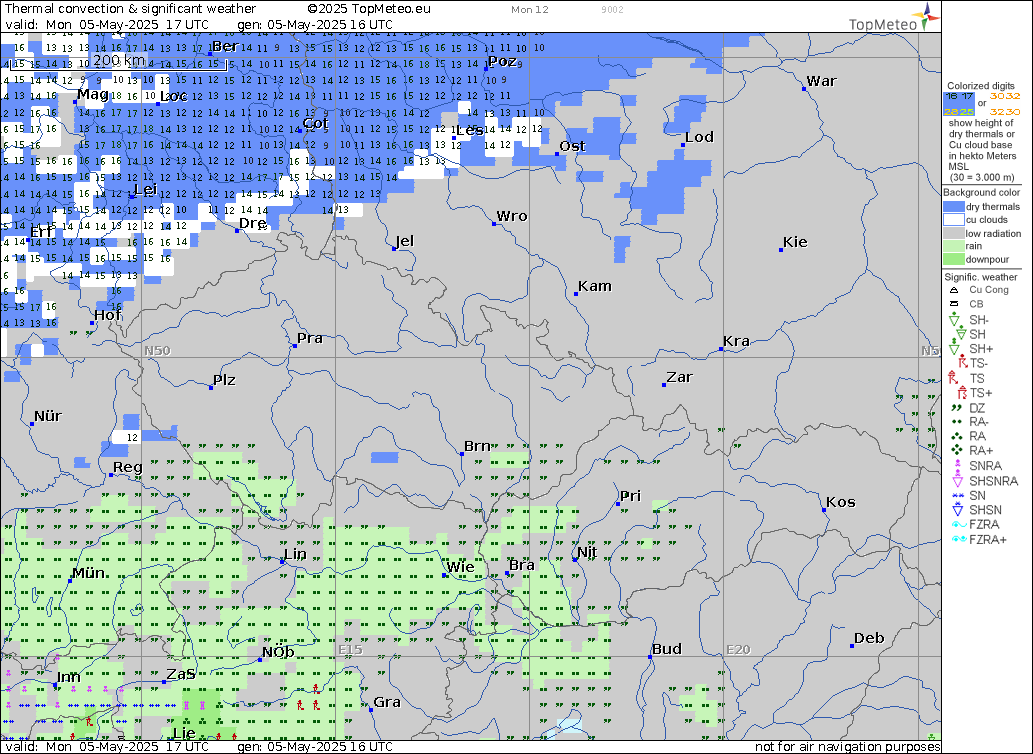Click the Zar city label
The height and width of the screenshot is (754, 1033).
click(x=679, y=377)
